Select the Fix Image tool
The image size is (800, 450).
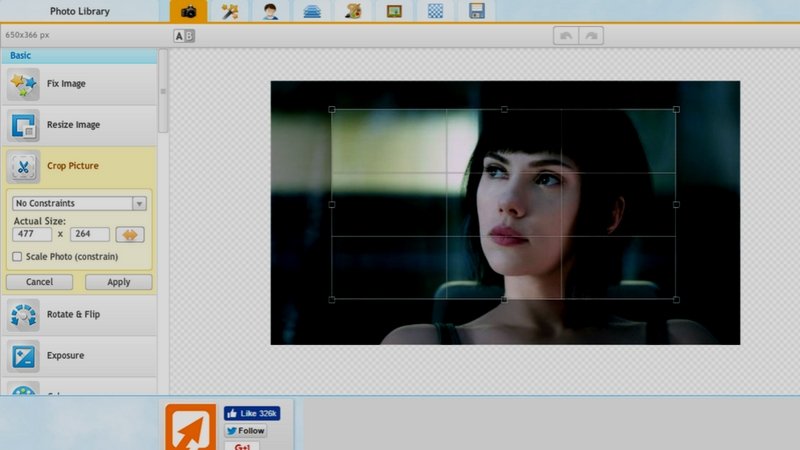tap(79, 84)
